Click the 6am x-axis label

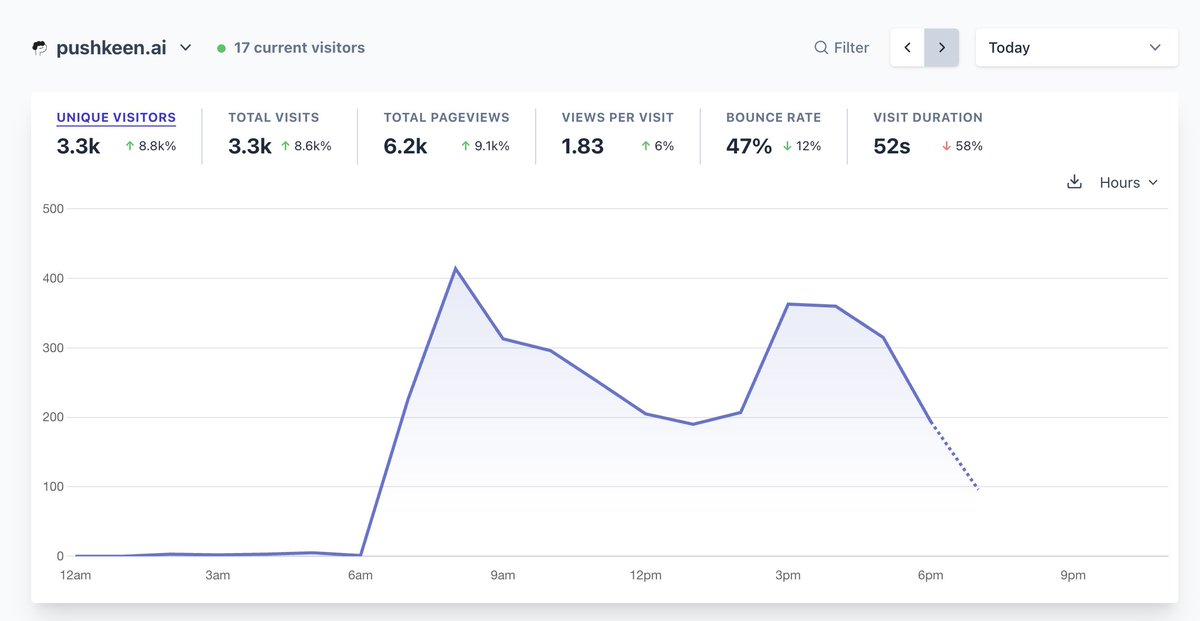pyautogui.click(x=360, y=575)
